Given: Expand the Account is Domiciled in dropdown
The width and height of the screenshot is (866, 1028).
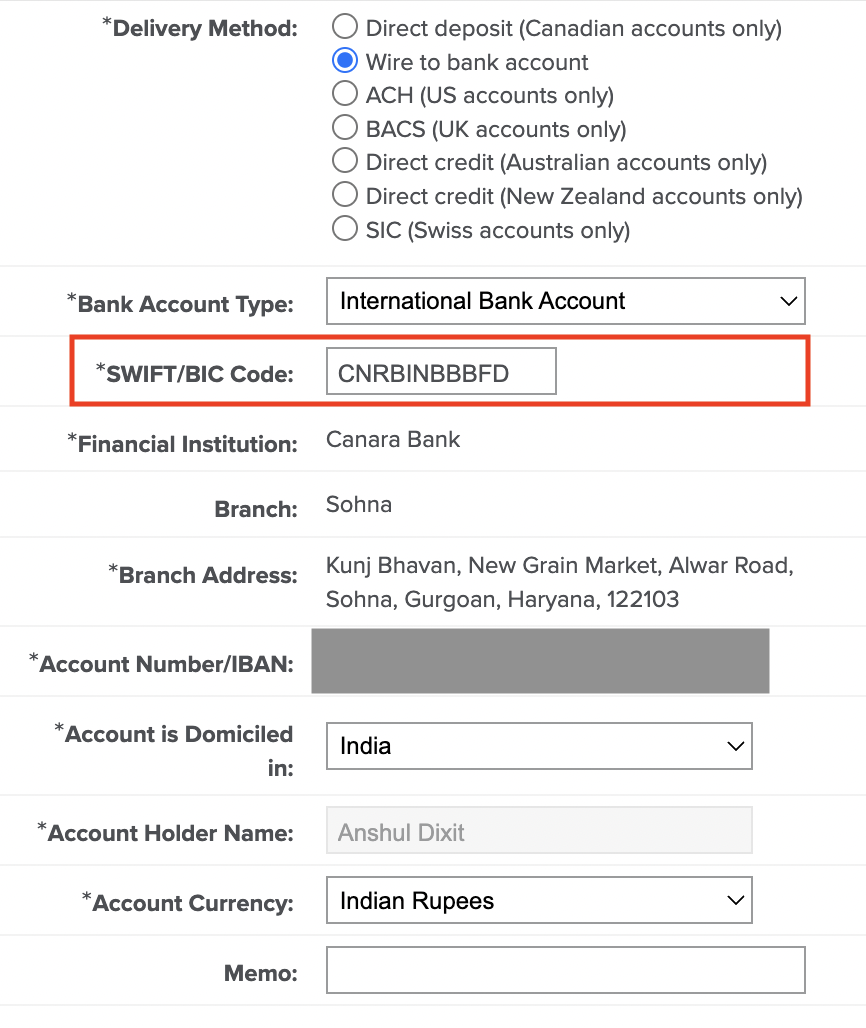Looking at the screenshot, I should pos(538,746).
